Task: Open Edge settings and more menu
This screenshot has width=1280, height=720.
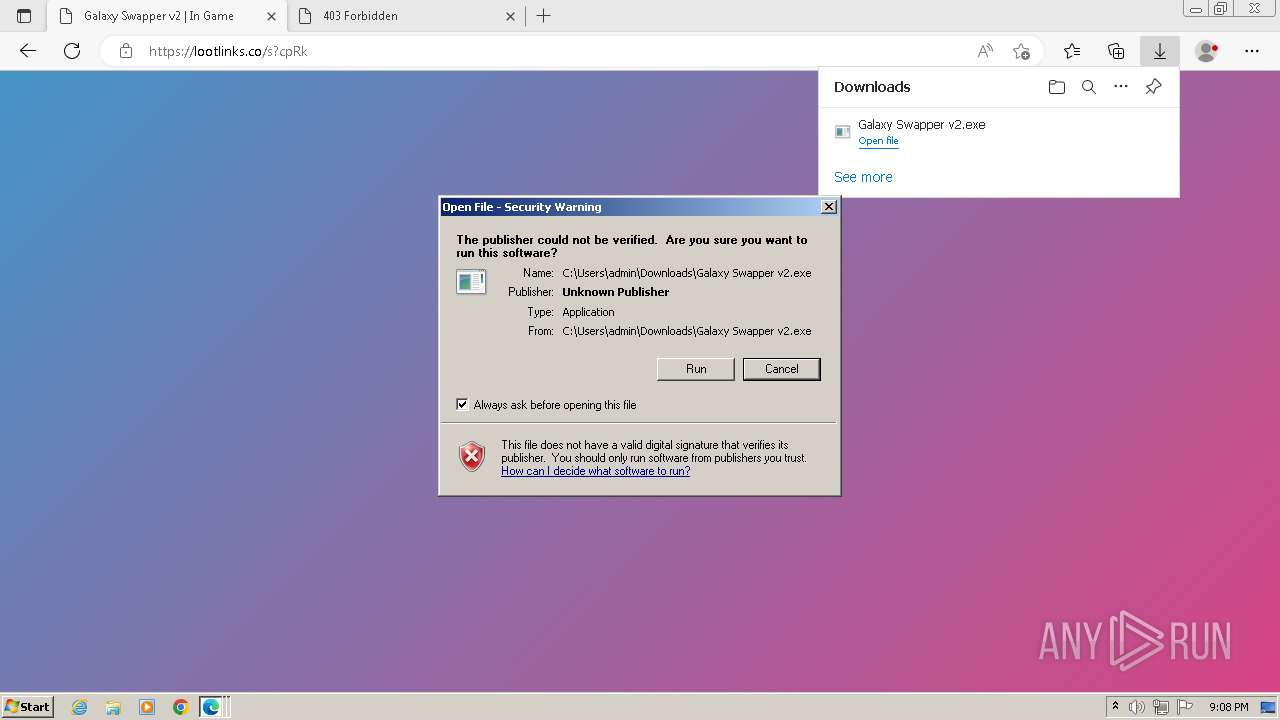Action: 1252,51
